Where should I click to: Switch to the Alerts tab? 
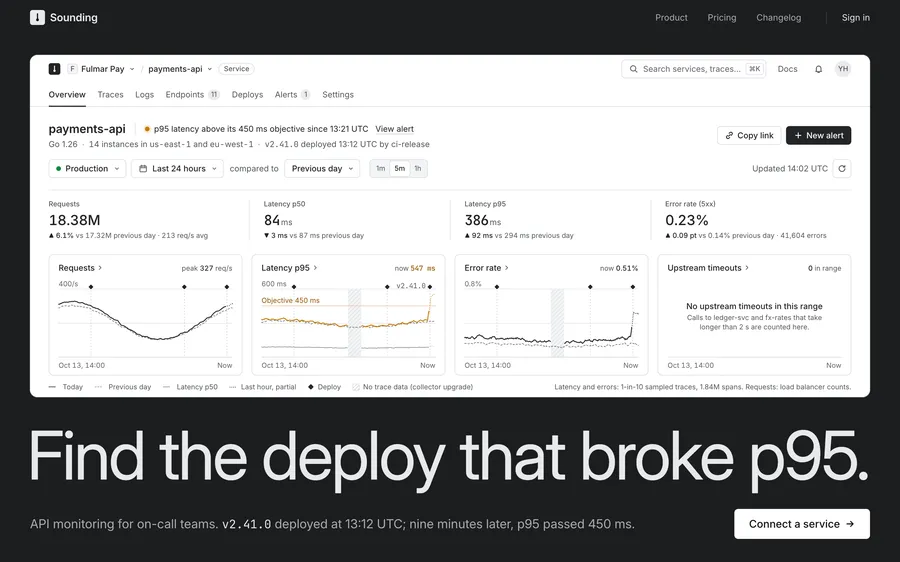(x=292, y=95)
